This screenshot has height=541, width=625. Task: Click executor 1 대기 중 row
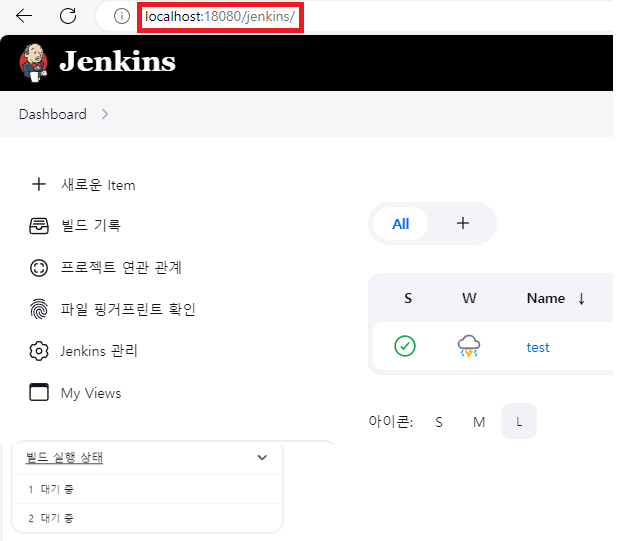tap(147, 489)
